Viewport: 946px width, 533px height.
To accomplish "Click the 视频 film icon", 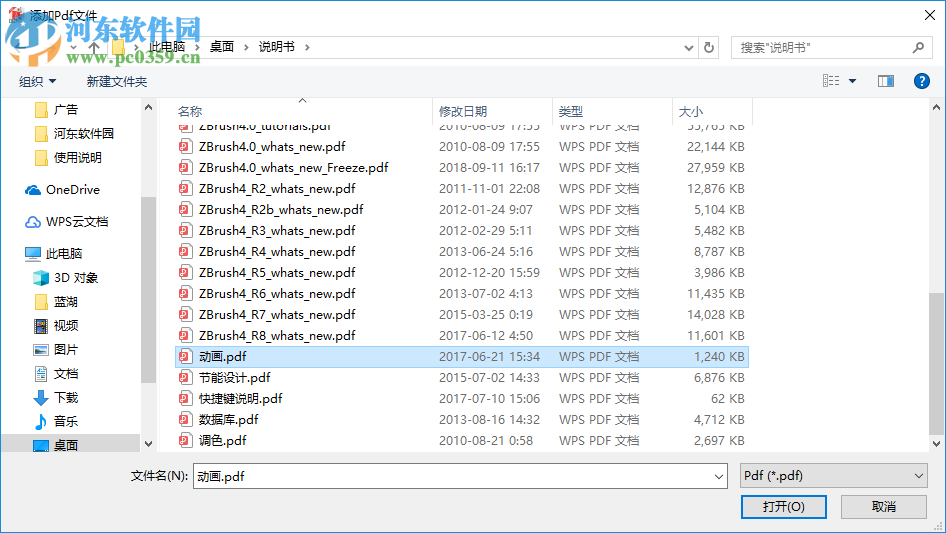I will coord(41,326).
